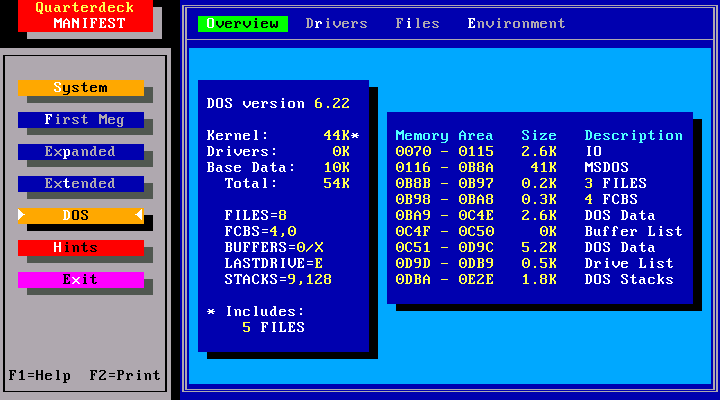The image size is (720, 400).
Task: Select the DOS category button
Action: coord(81,215)
